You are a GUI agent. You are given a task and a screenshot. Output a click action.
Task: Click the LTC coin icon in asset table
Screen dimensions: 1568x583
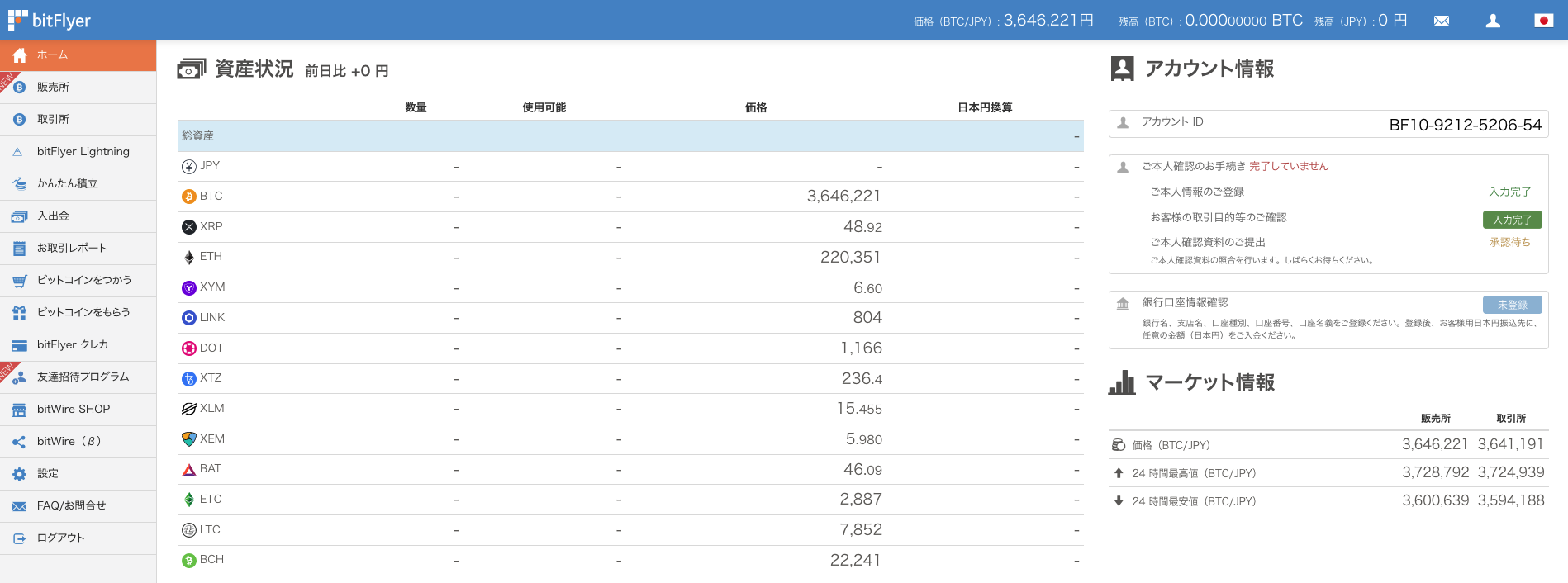point(189,530)
